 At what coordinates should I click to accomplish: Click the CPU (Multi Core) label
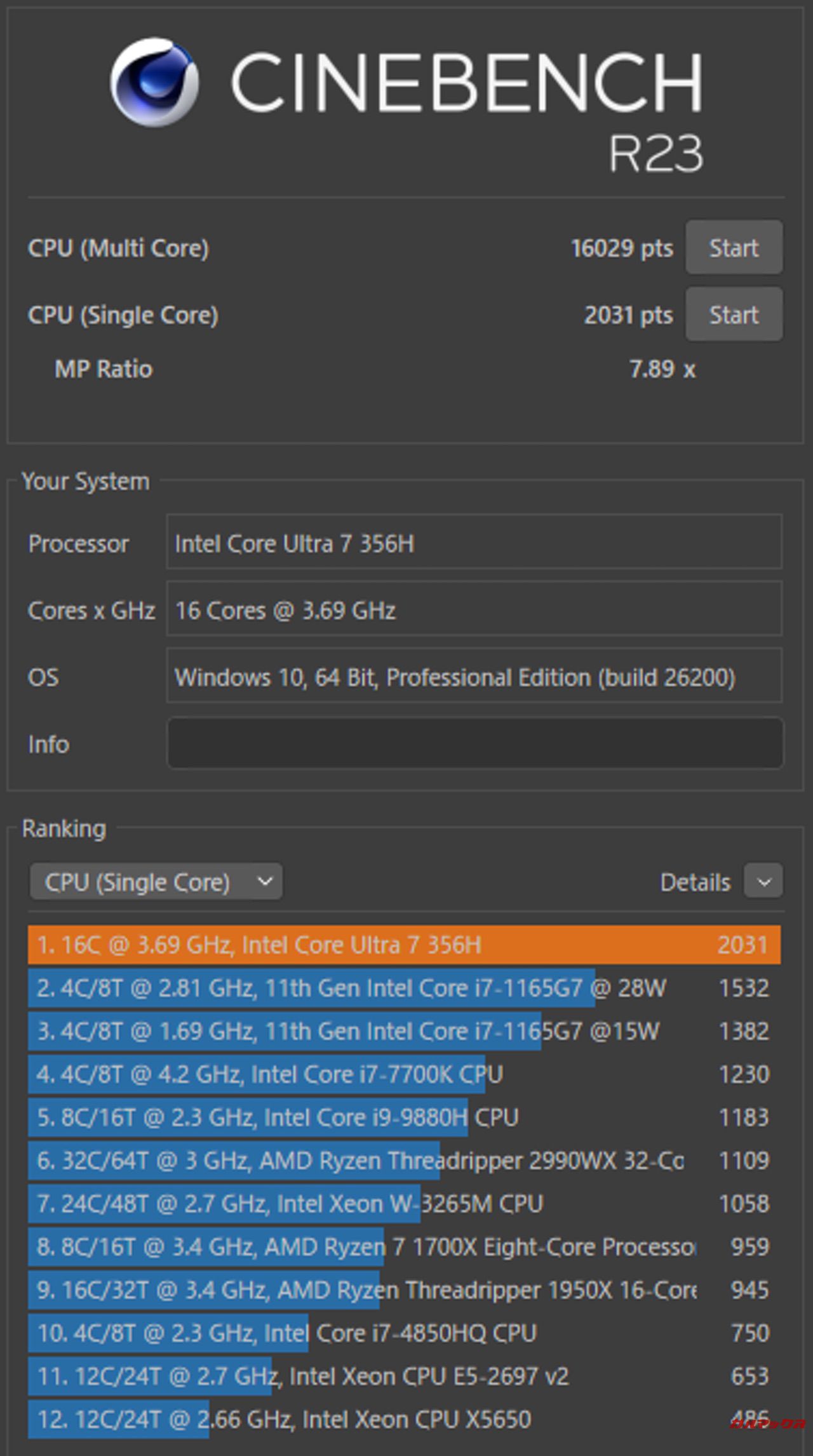[x=118, y=248]
